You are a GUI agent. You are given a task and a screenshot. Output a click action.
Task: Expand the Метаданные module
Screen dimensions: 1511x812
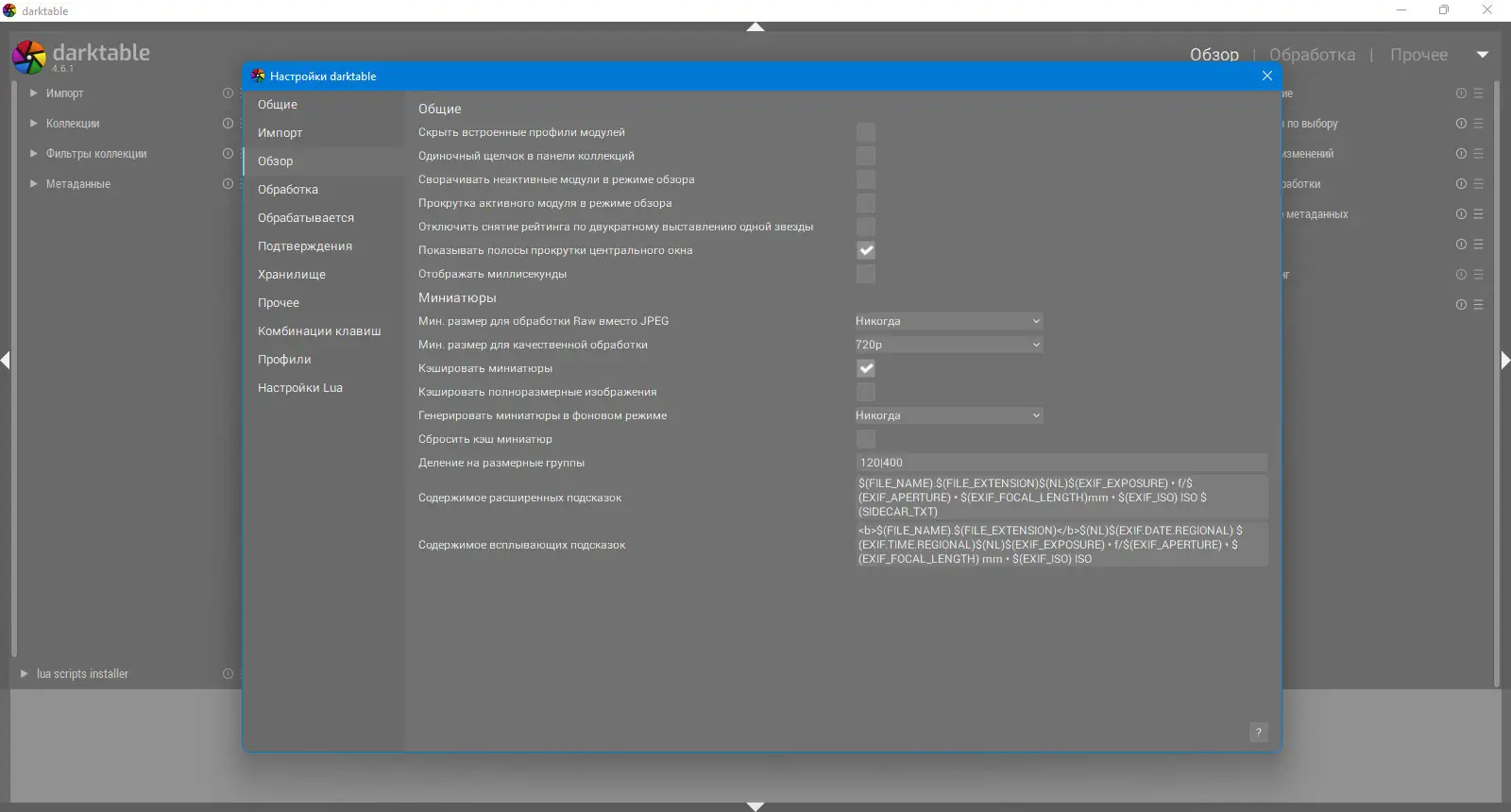(34, 184)
